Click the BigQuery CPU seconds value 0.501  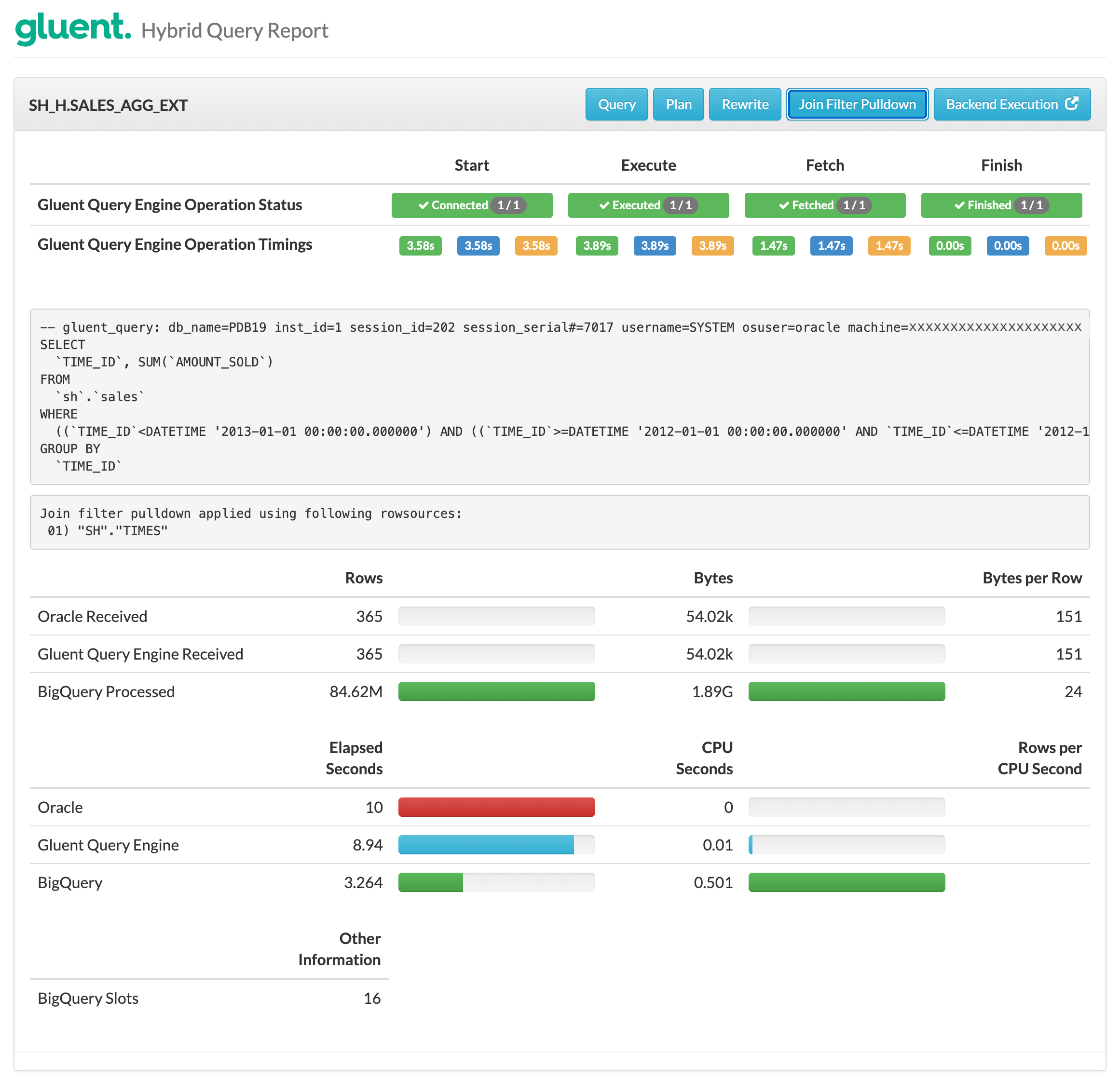713,882
